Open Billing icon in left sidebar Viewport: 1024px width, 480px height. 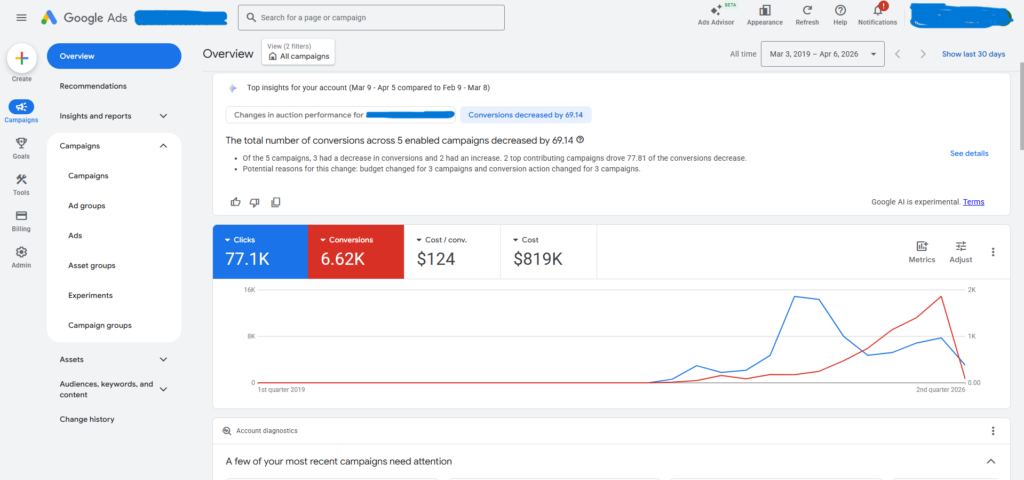click(x=21, y=217)
